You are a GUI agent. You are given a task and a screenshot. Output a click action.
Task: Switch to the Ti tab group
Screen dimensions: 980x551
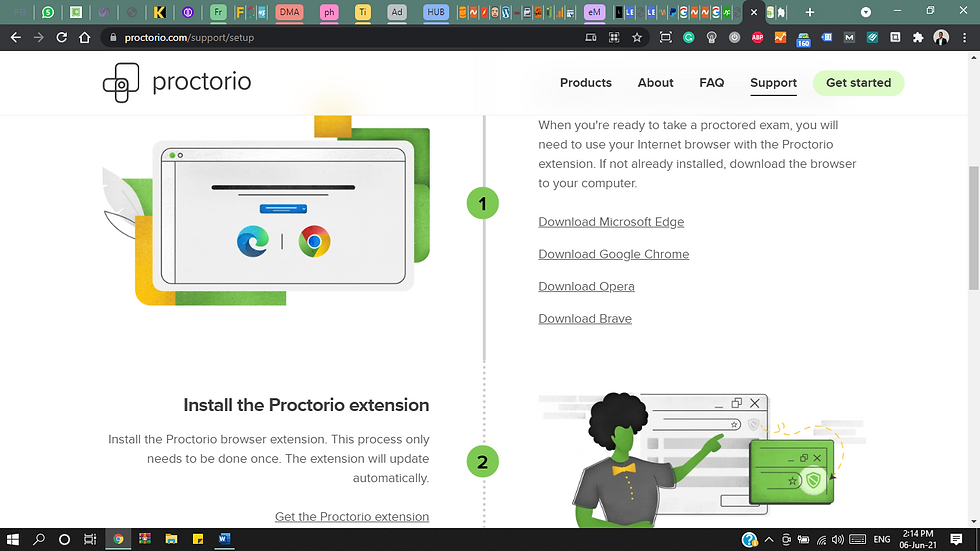[x=362, y=12]
